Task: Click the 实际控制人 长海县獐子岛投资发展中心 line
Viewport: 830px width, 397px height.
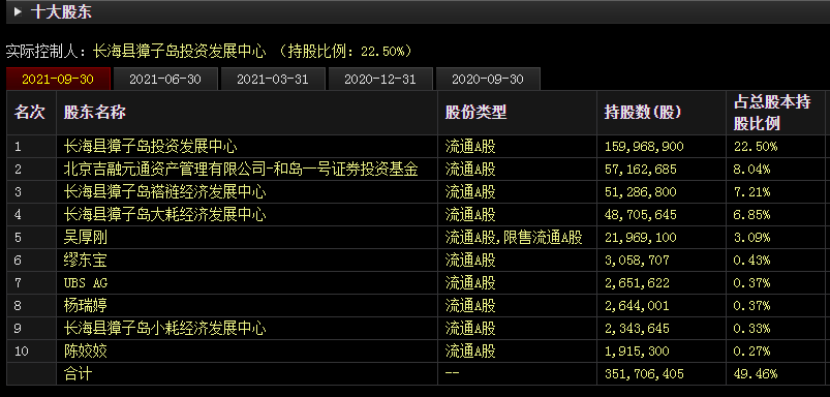Action: (209, 51)
